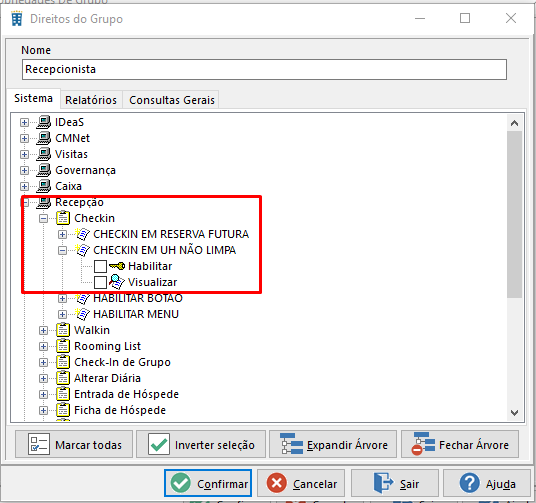
Task: Expand the Ficha de Hóspede node
Action: click(x=43, y=410)
